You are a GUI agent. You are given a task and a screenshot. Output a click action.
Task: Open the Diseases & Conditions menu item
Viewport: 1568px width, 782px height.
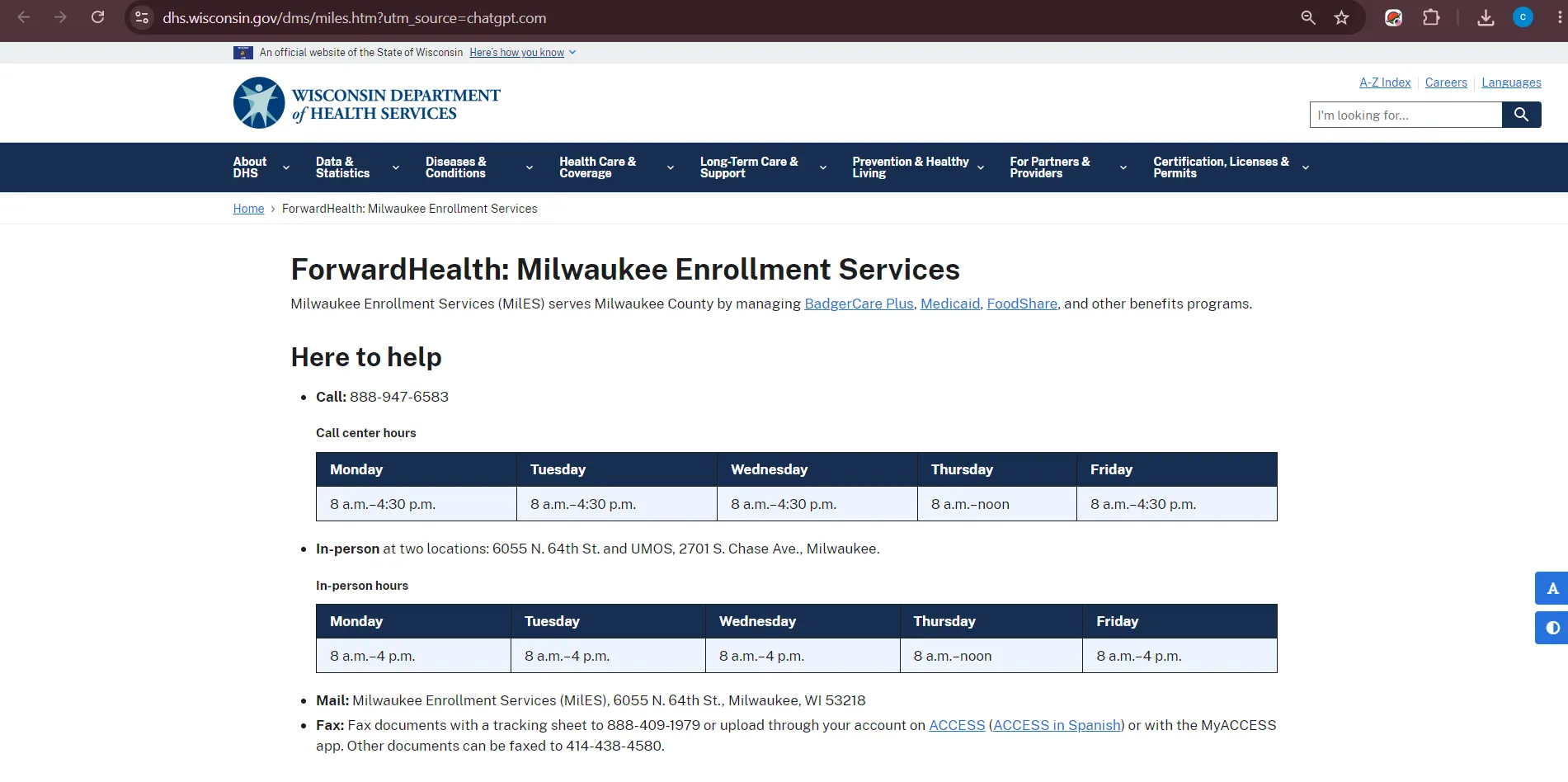456,167
